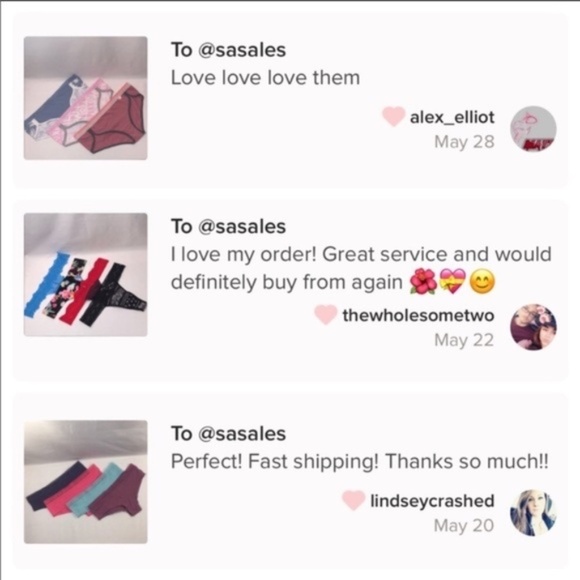This screenshot has width=580, height=580.
Task: Select the "I love my order!" comment text
Action: [x=361, y=269]
